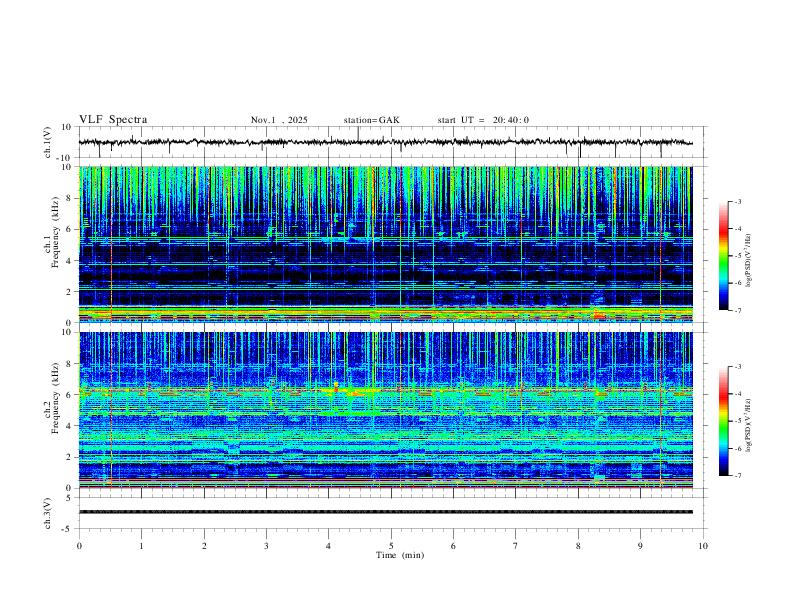
Task: Click the time axis tick label "0"
Action: click(79, 546)
